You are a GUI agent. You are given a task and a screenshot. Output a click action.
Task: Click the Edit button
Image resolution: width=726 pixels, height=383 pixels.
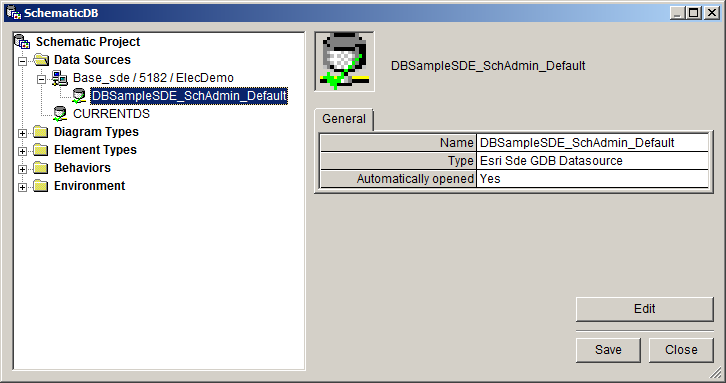click(645, 309)
